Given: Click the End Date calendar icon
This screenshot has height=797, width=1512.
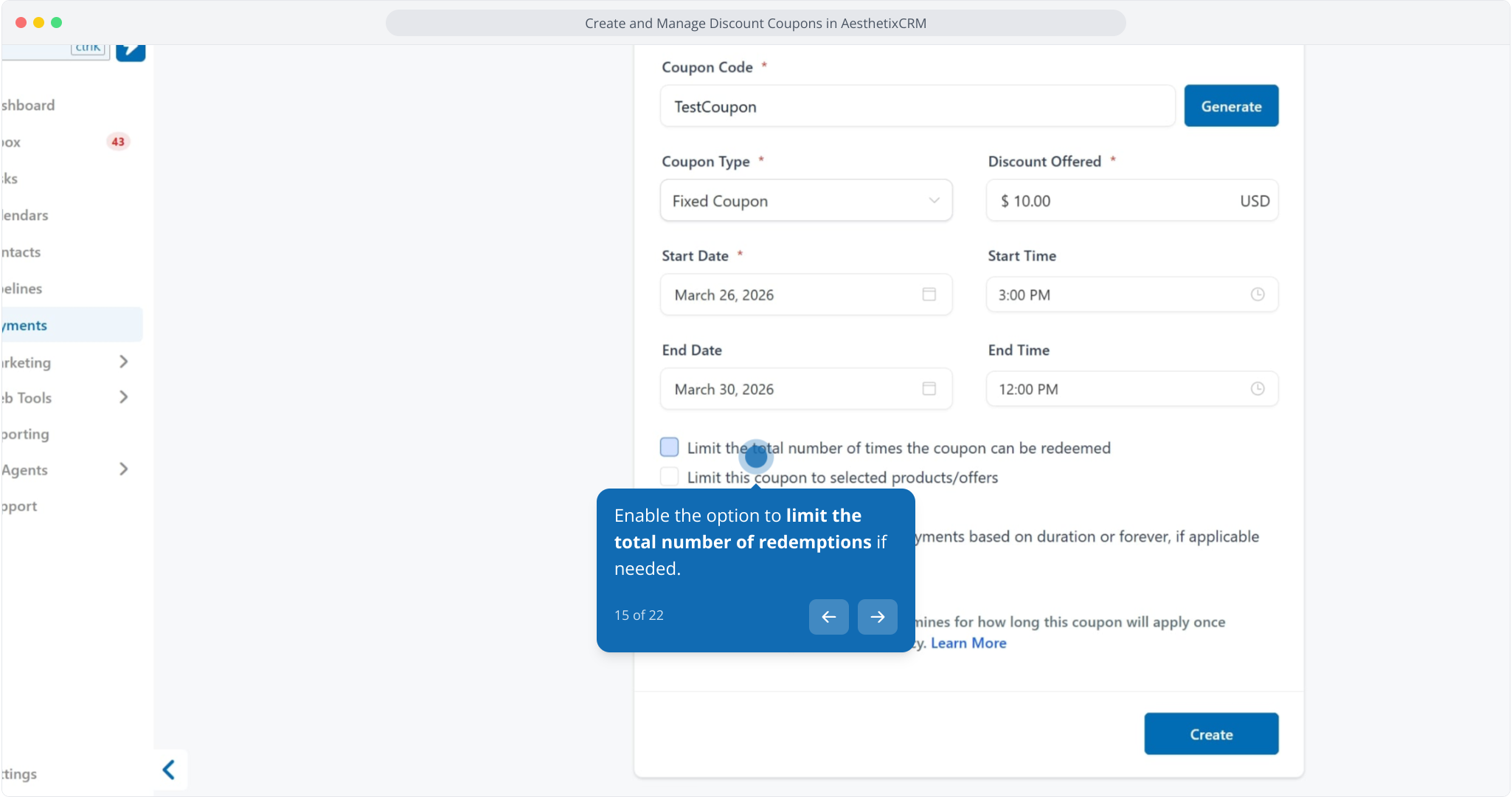Looking at the screenshot, I should point(929,389).
